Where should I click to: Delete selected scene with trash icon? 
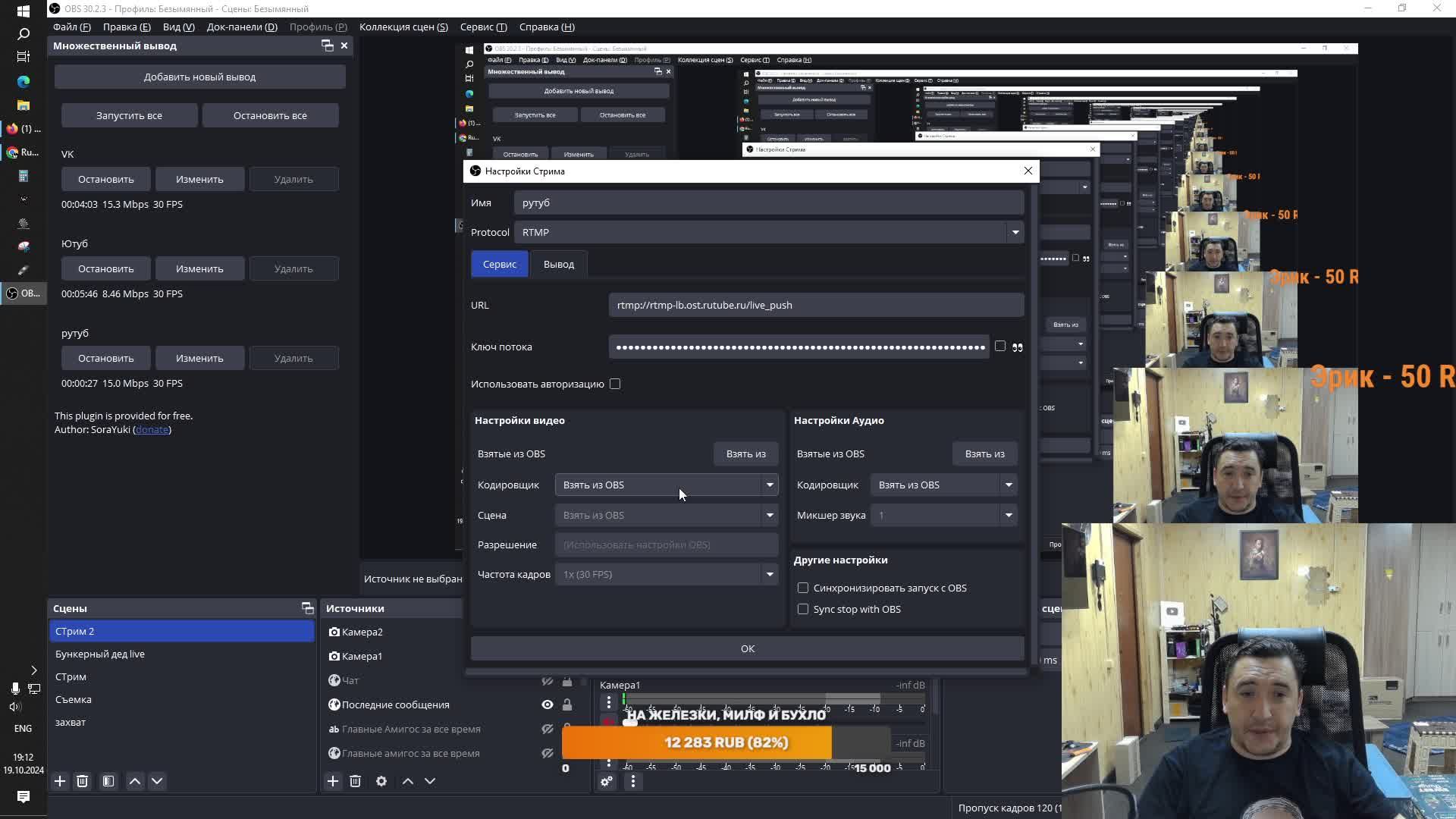click(83, 781)
